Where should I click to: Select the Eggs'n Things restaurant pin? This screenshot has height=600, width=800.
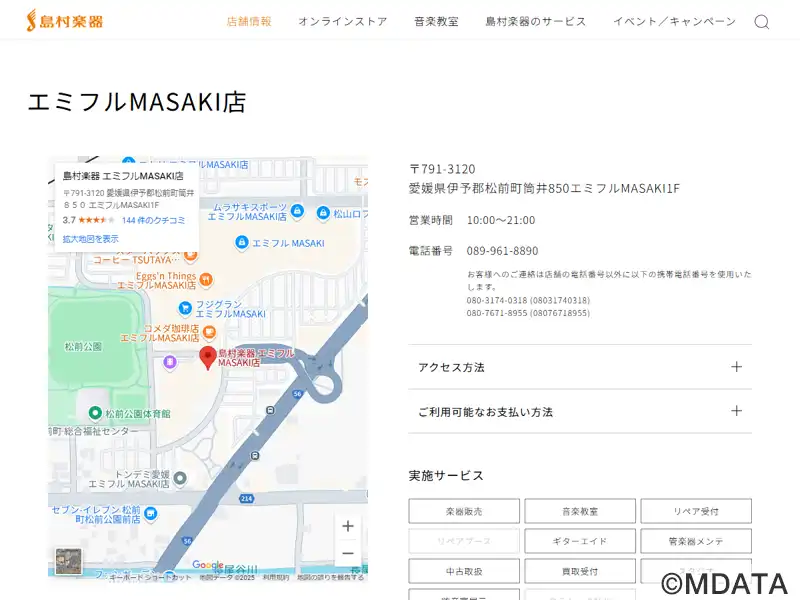click(x=206, y=280)
